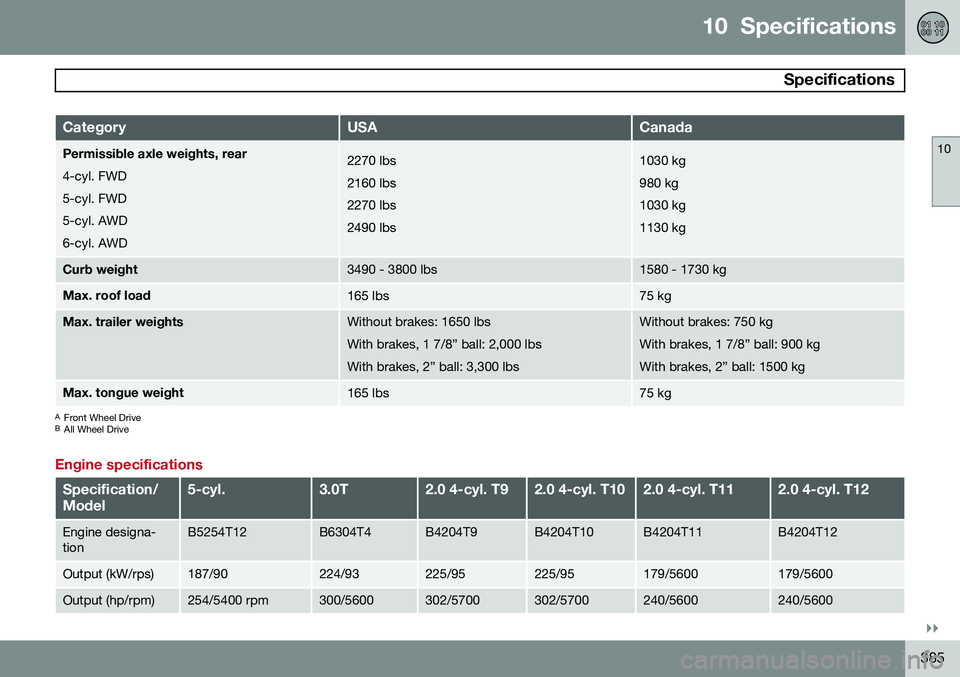Screen dimensions: 960x677
Task: Select engine code "B6304T4"
Action: coord(345,533)
